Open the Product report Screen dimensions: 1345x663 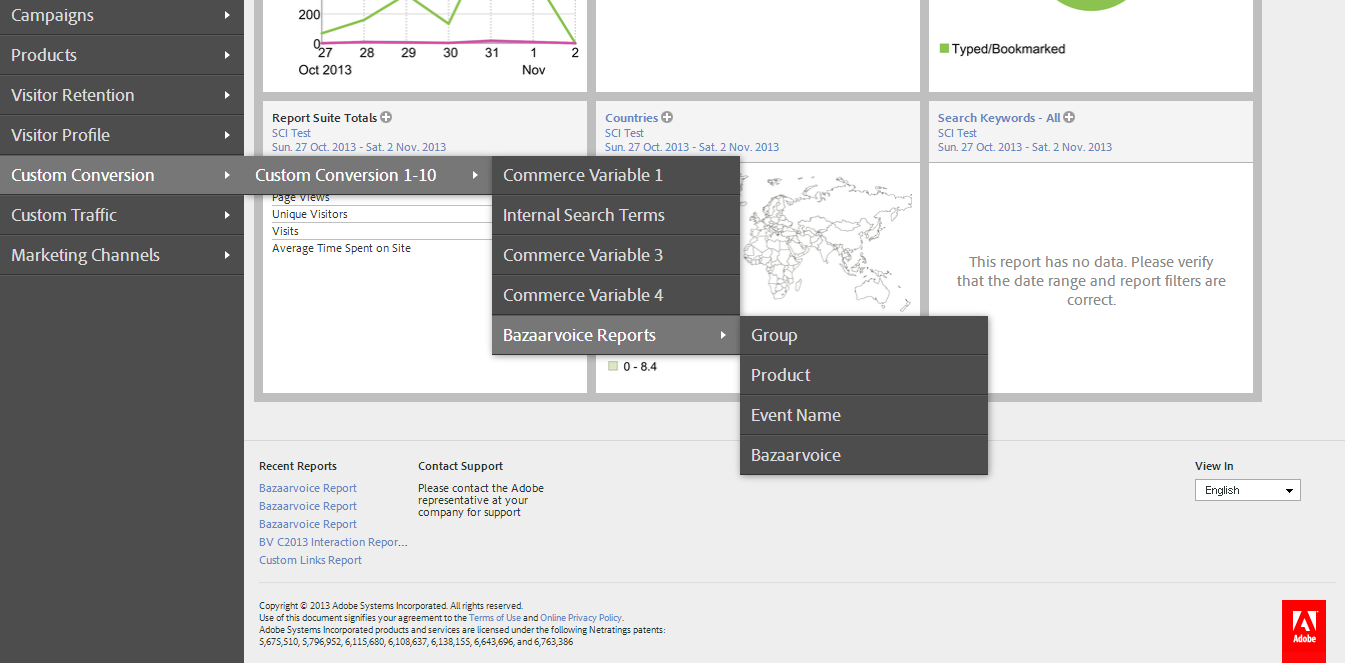(864, 375)
